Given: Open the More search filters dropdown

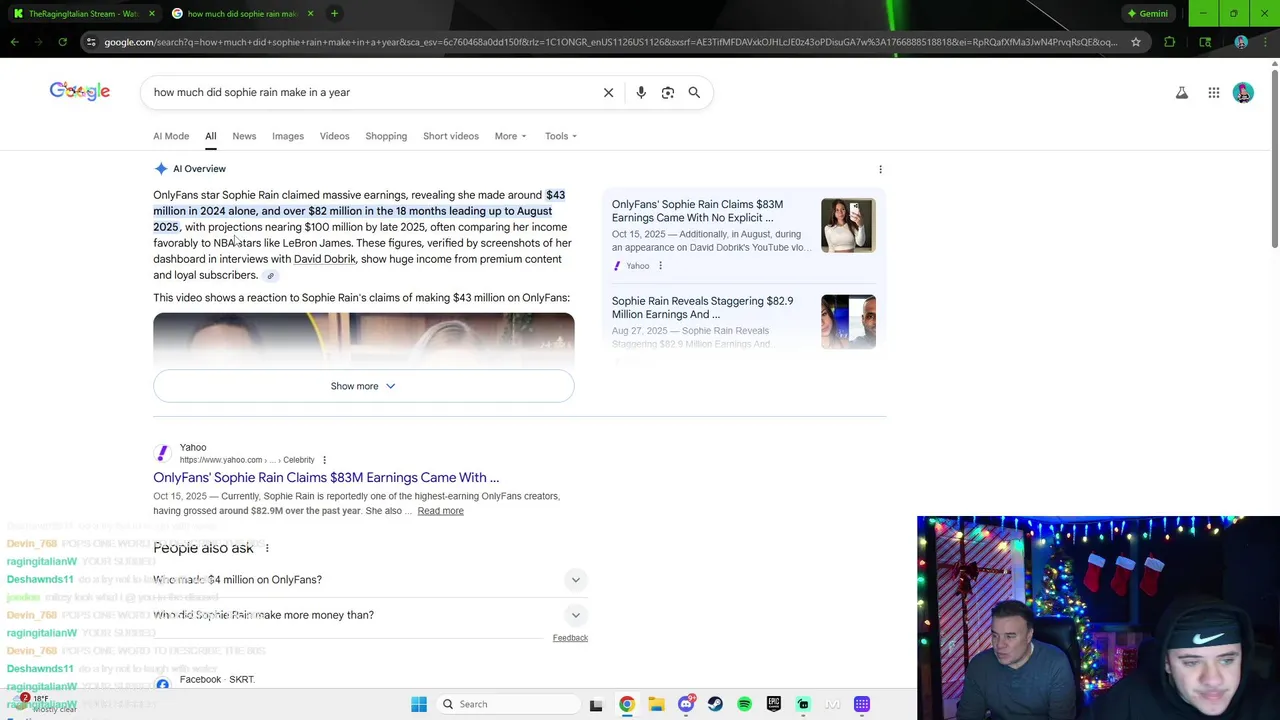Looking at the screenshot, I should pos(510,136).
